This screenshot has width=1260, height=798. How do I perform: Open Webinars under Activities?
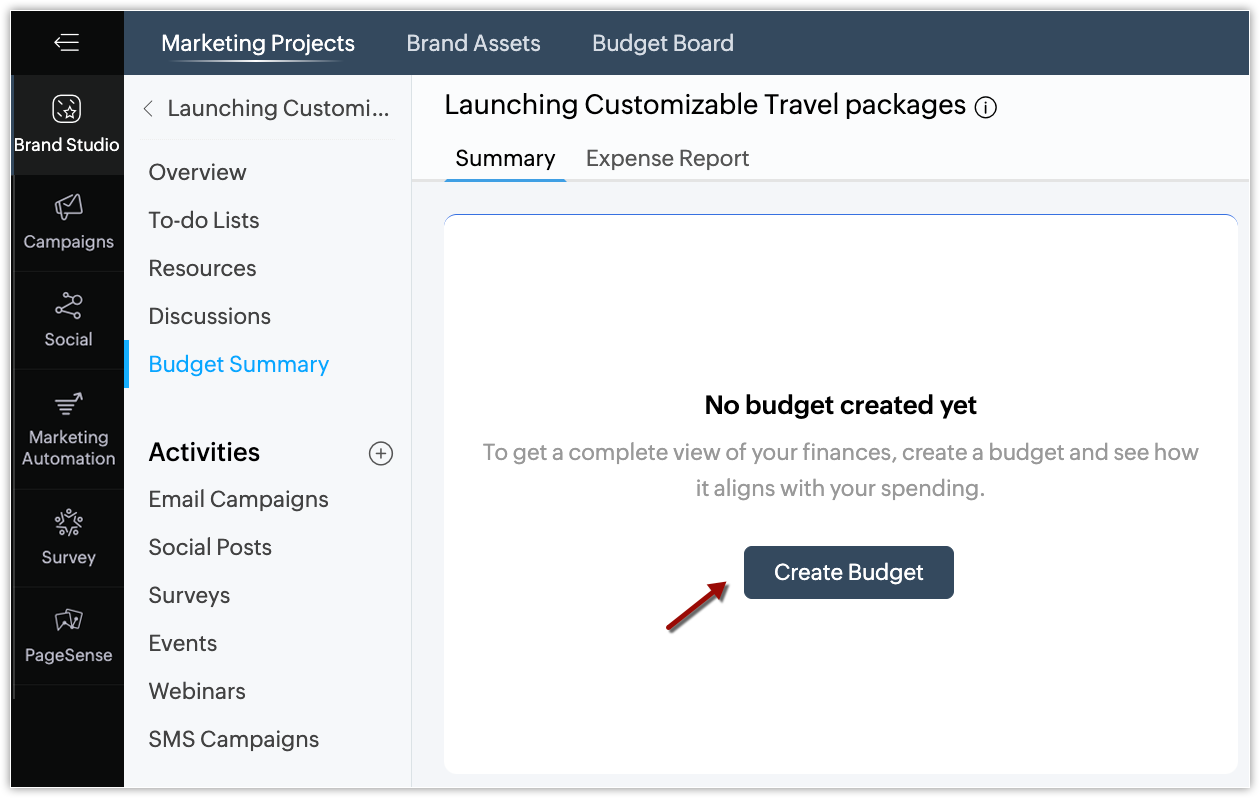pyautogui.click(x=197, y=691)
